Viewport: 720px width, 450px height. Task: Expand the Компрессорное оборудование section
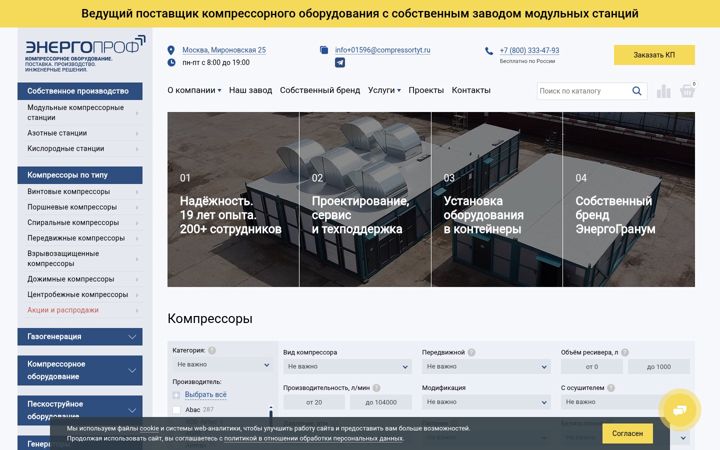coord(80,370)
